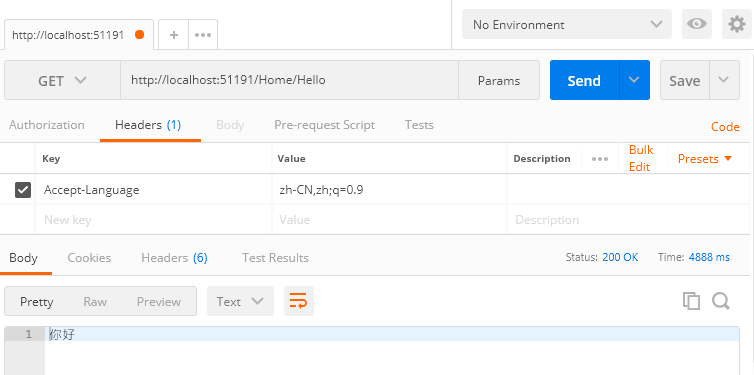754x375 pixels.
Task: Open a new request tab with plus icon
Action: click(174, 35)
